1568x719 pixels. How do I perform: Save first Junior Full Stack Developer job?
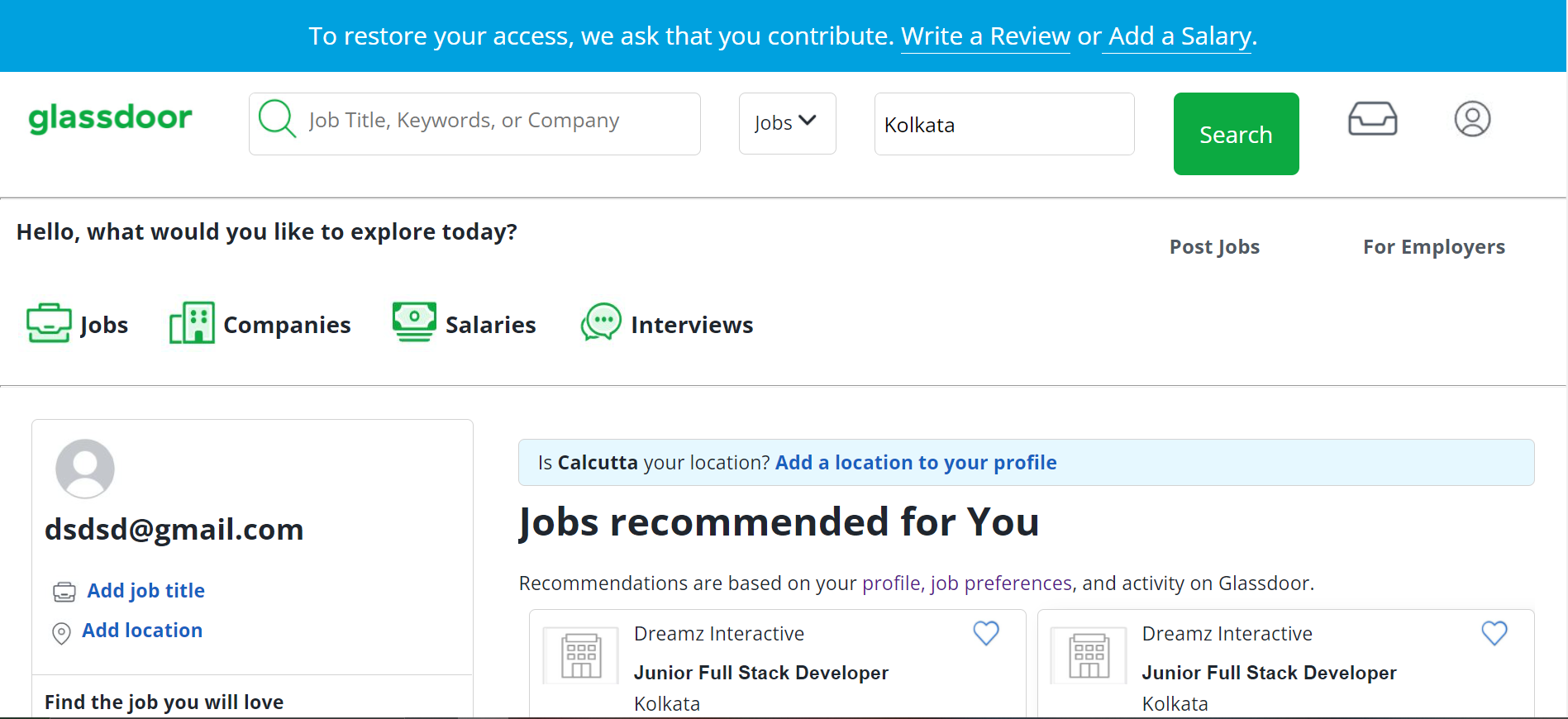986,633
